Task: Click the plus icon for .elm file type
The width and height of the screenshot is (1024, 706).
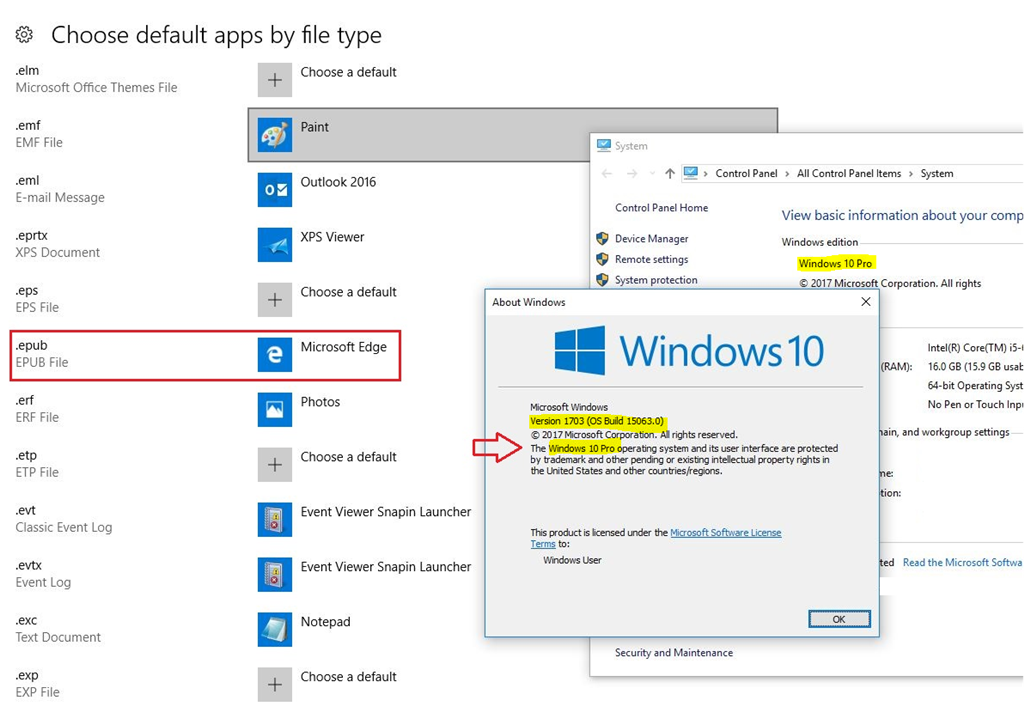Action: point(275,80)
